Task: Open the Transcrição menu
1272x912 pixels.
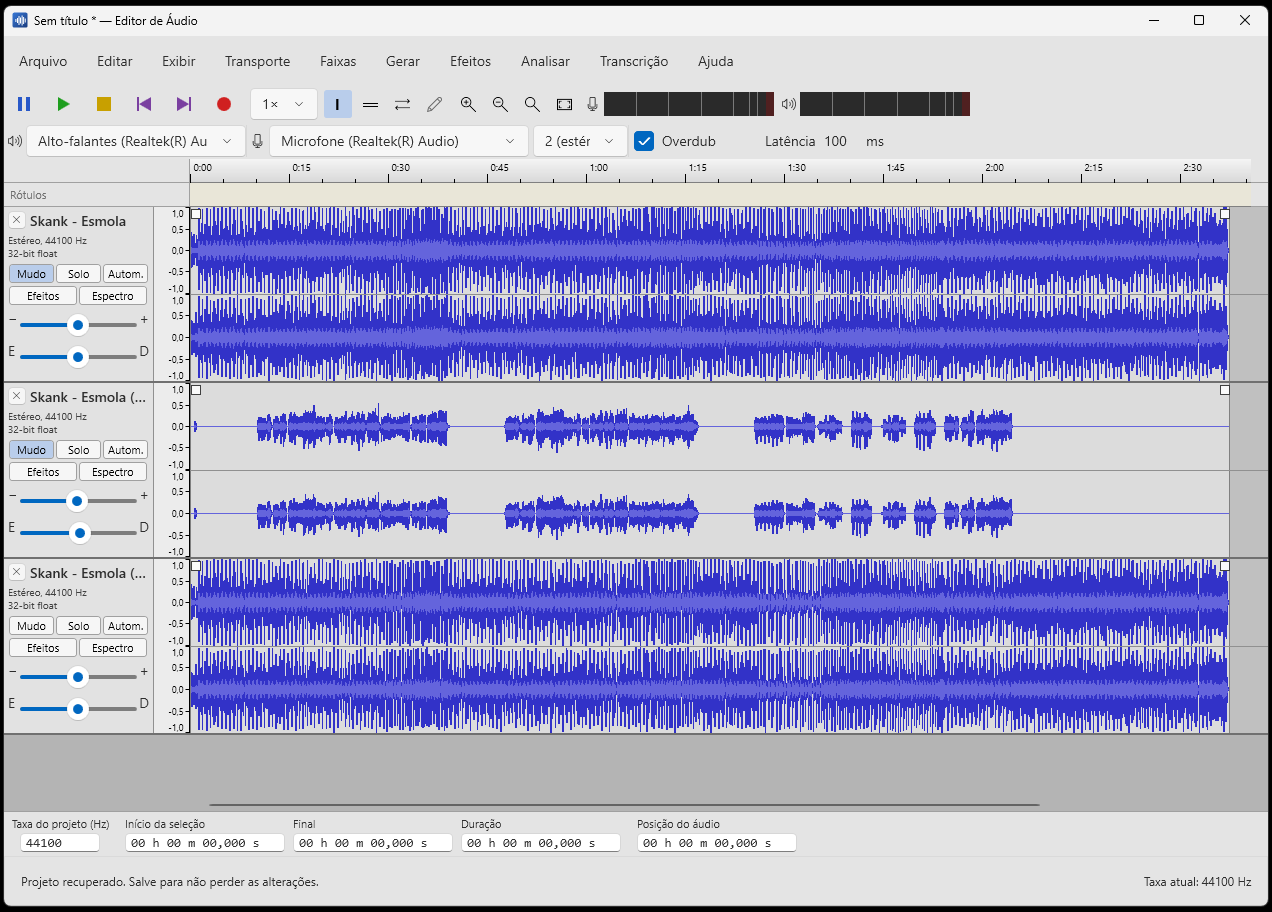Action: tap(634, 61)
